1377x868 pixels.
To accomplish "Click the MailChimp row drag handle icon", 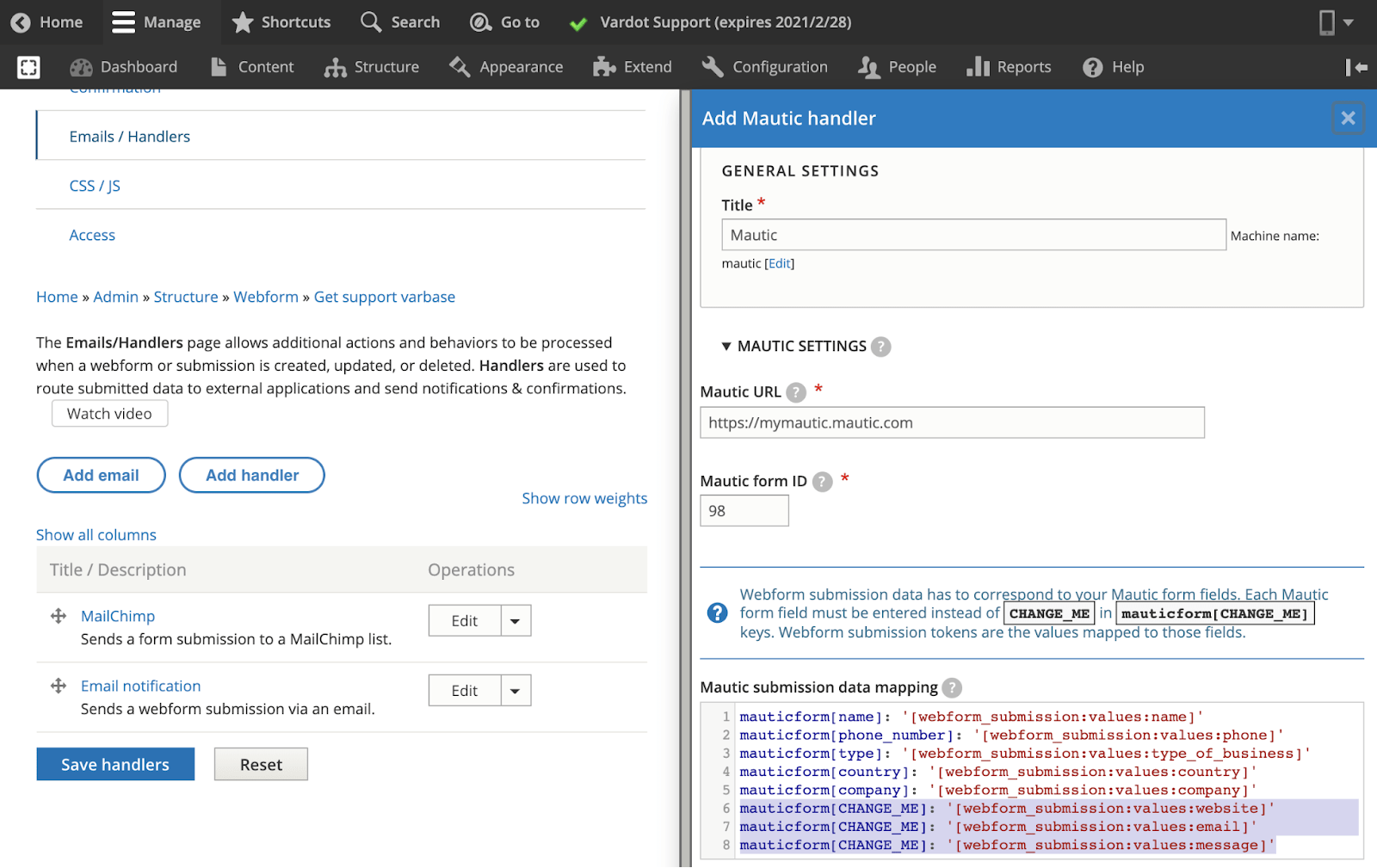I will 59,616.
